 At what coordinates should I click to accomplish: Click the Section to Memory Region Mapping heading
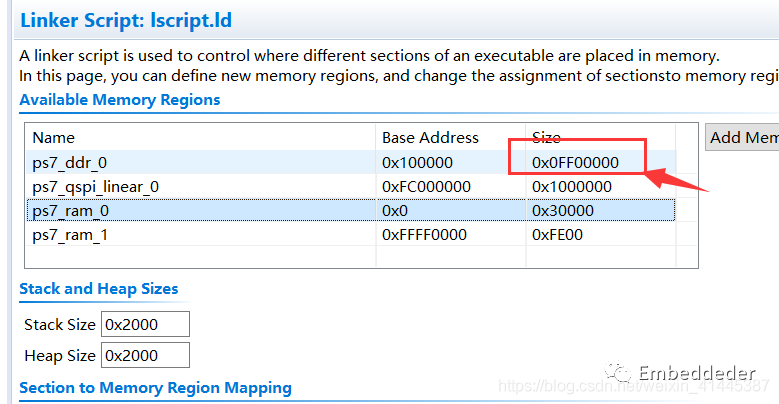(x=156, y=388)
